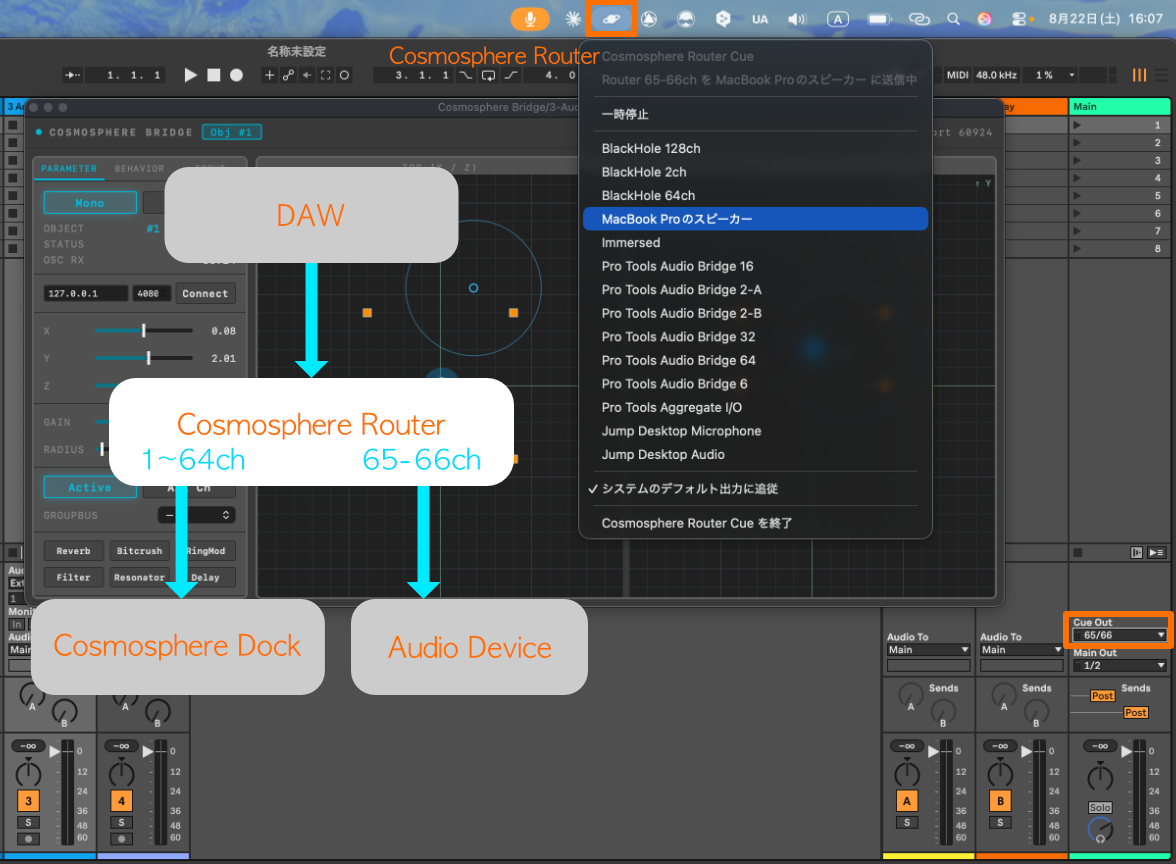The width and height of the screenshot is (1176, 864).
Task: Click the Main track volume fader
Action: point(1127,752)
